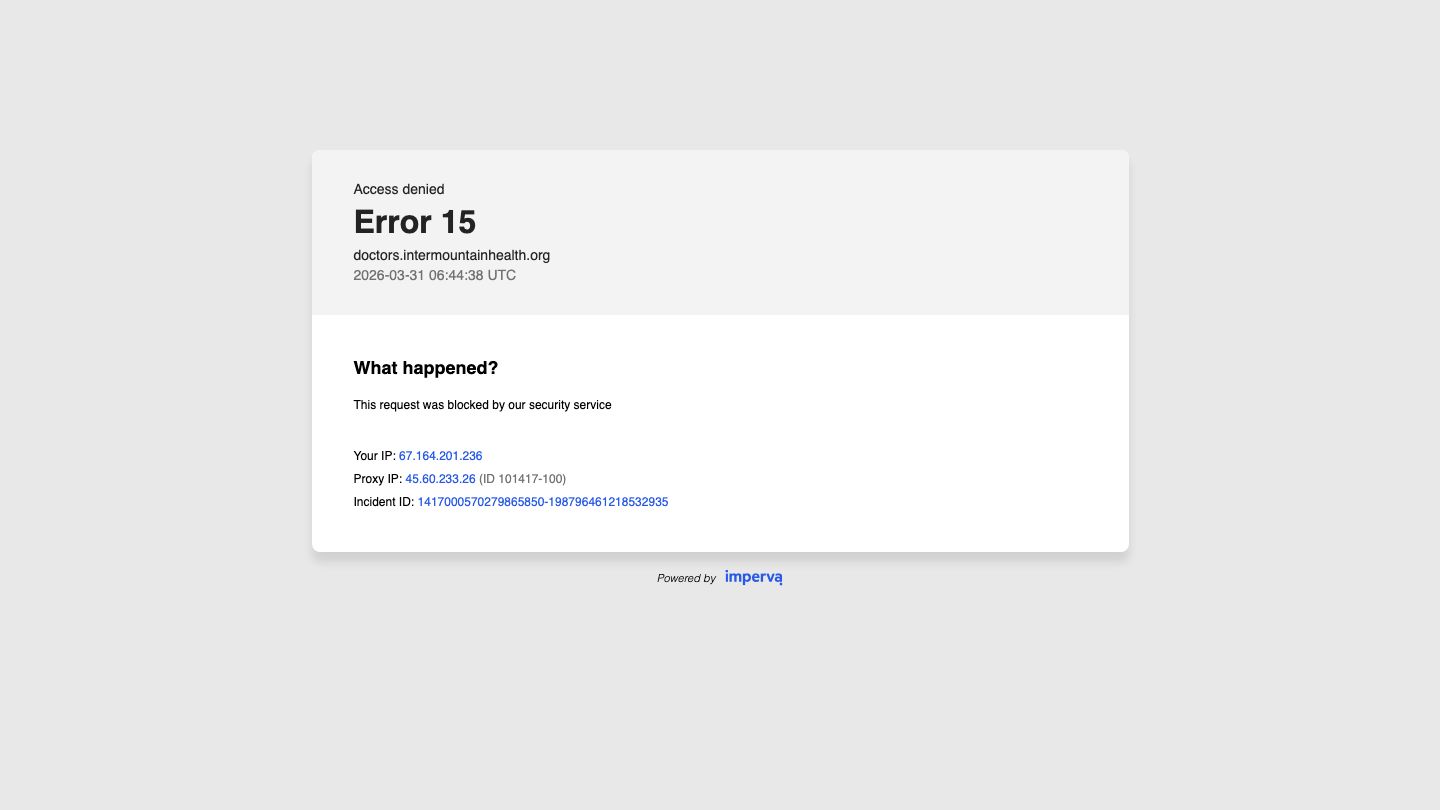
Task: Click the 67.164.201.236 IP address
Action: pos(440,456)
